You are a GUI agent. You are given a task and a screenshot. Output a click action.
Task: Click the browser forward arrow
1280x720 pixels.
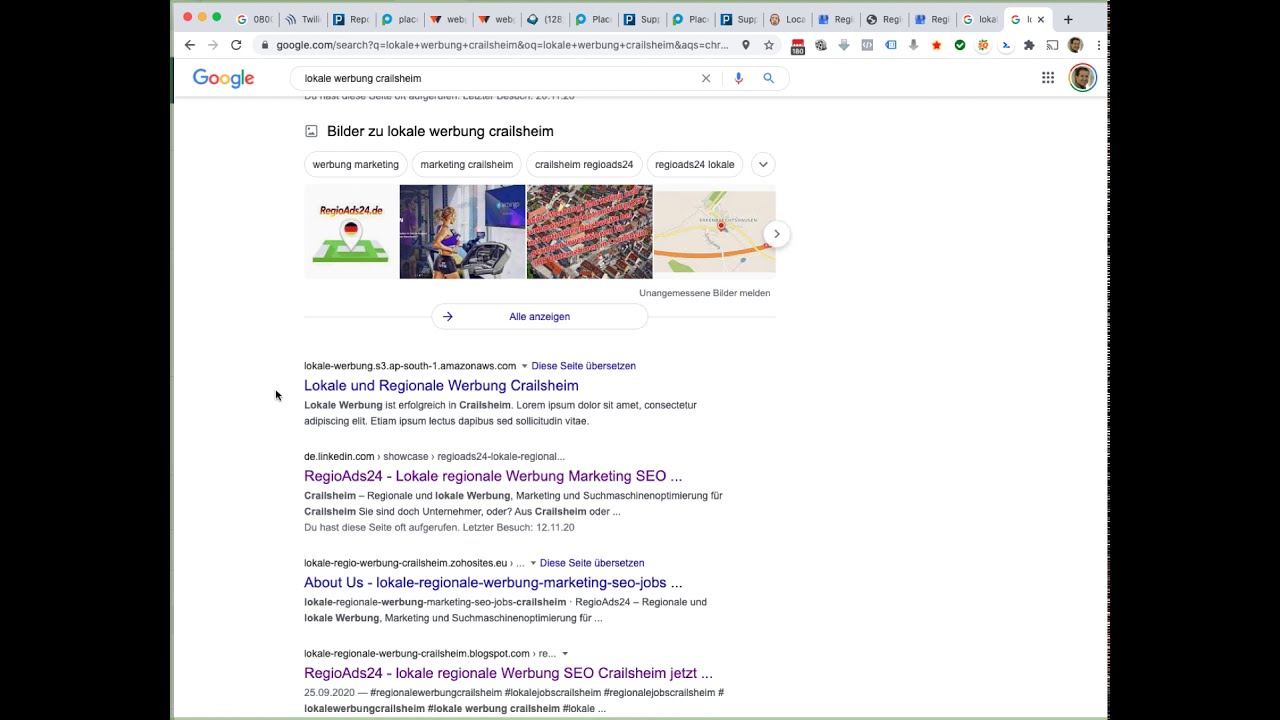coord(213,45)
